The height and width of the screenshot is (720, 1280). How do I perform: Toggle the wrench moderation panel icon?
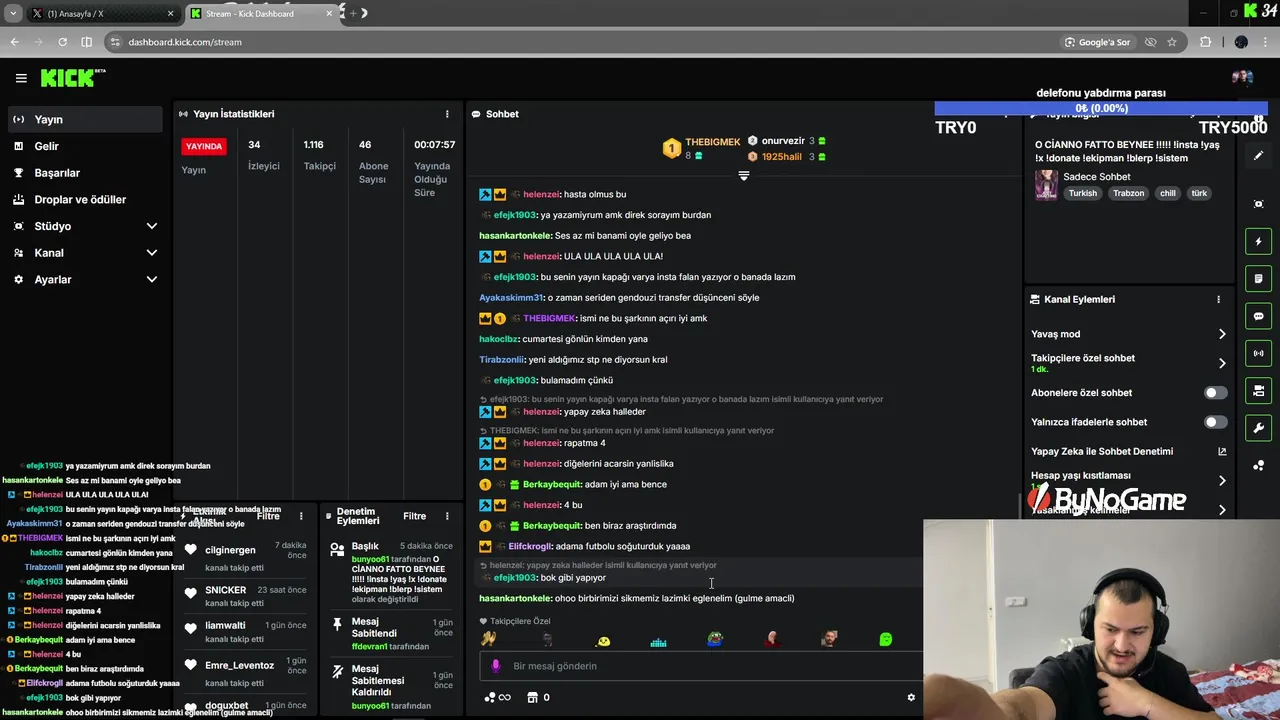pos(1258,428)
